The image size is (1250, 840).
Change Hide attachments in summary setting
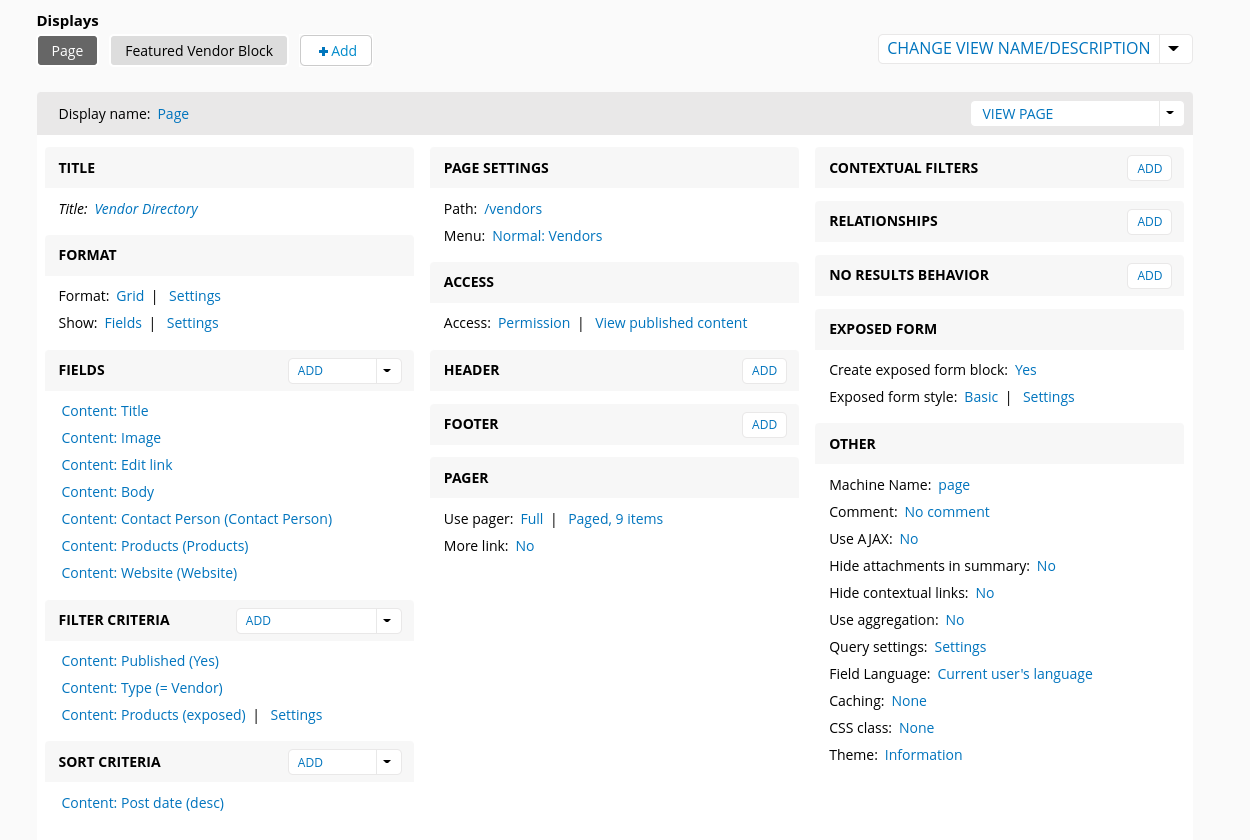[x=1046, y=566]
